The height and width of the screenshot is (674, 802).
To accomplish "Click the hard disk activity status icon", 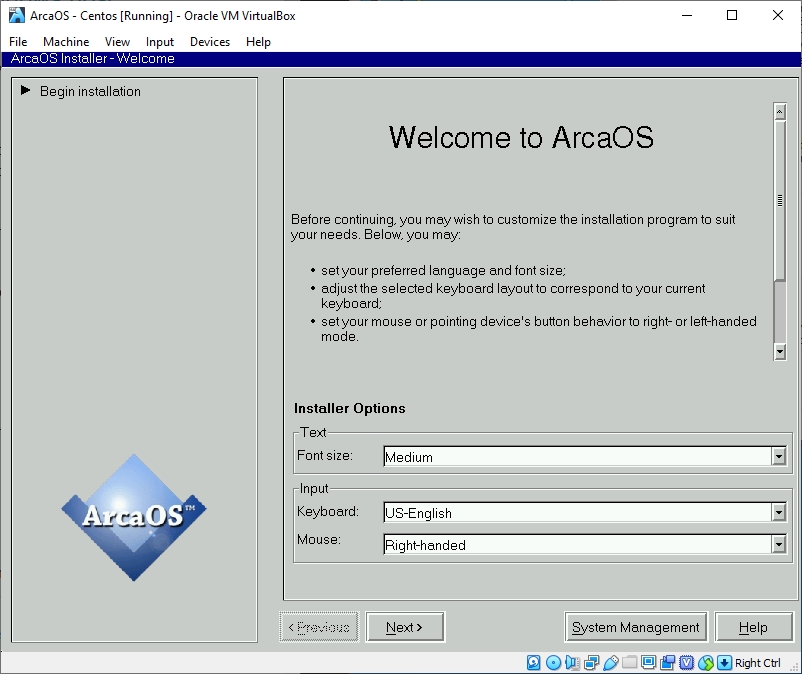I will 533,663.
